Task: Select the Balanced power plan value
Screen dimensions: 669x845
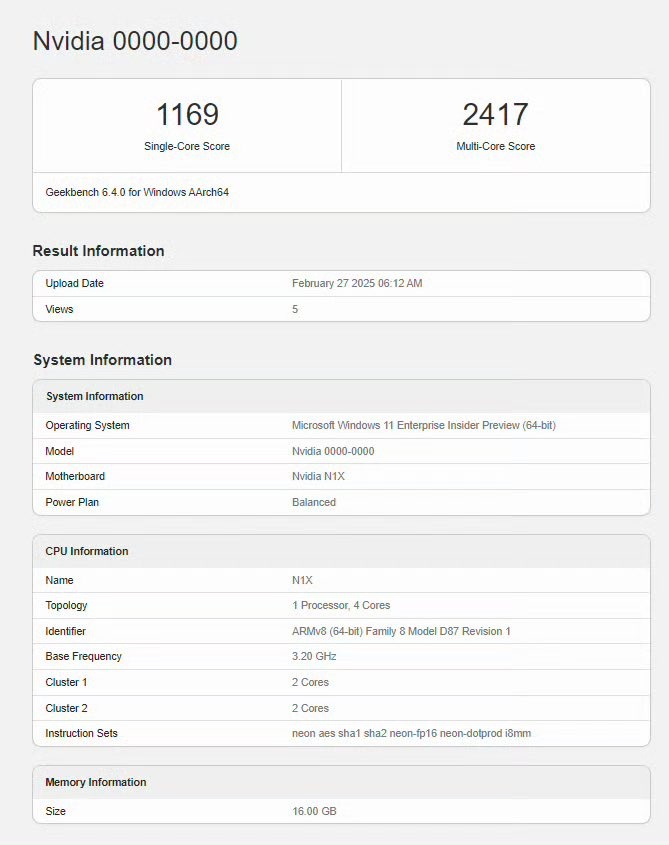Action: (x=314, y=502)
